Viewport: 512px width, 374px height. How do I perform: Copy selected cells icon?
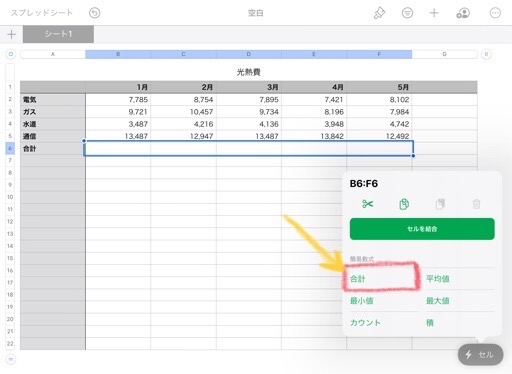tap(404, 204)
